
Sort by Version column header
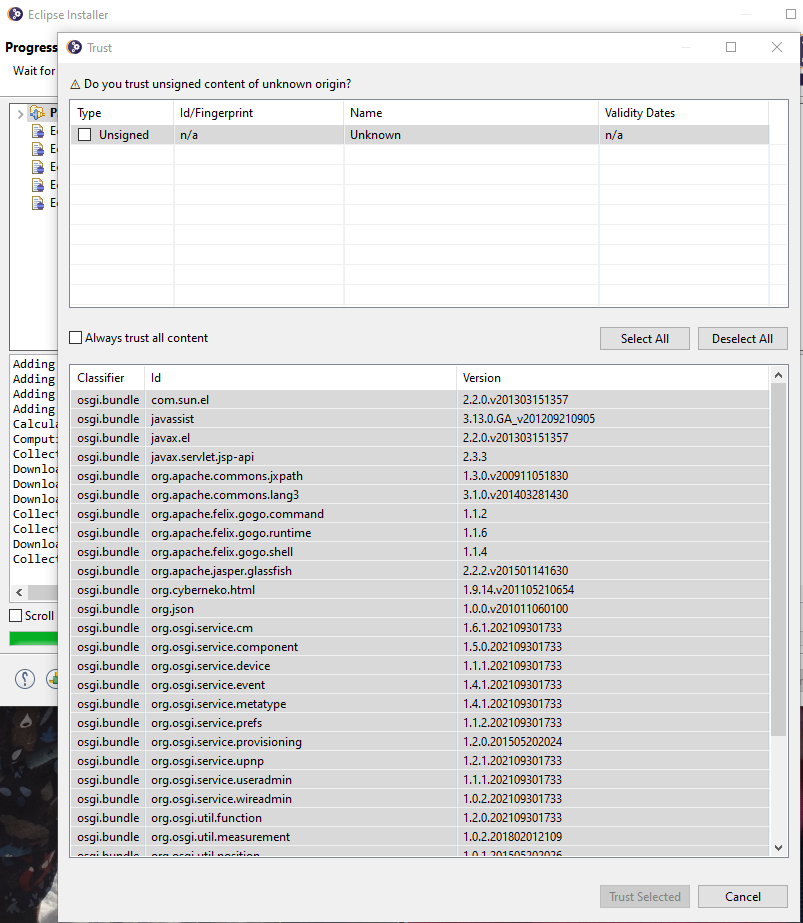[x=612, y=378]
